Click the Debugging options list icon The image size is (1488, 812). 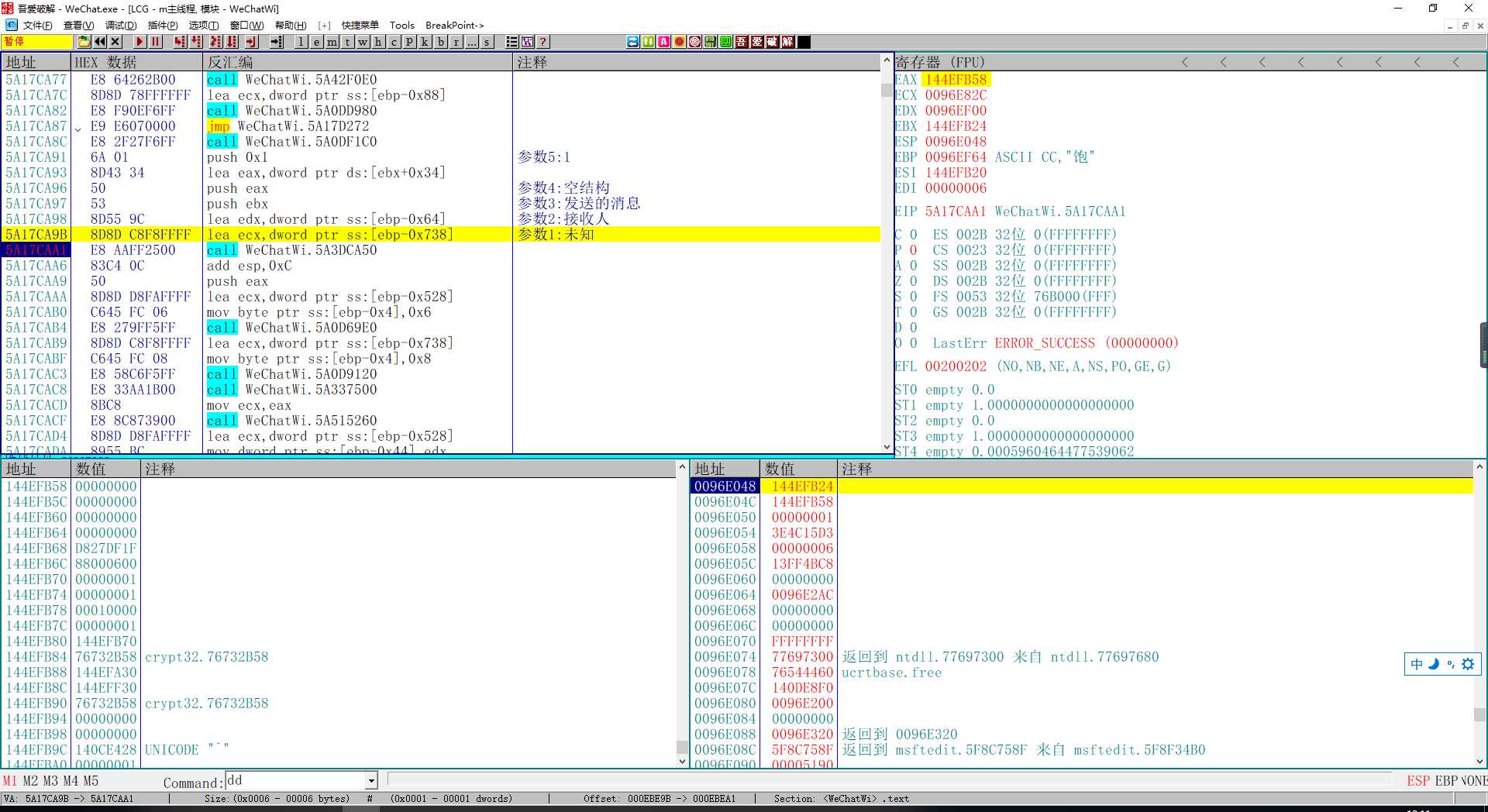coord(511,42)
